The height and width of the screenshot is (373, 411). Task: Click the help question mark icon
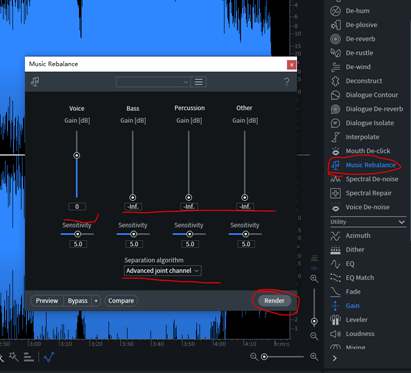(x=286, y=82)
